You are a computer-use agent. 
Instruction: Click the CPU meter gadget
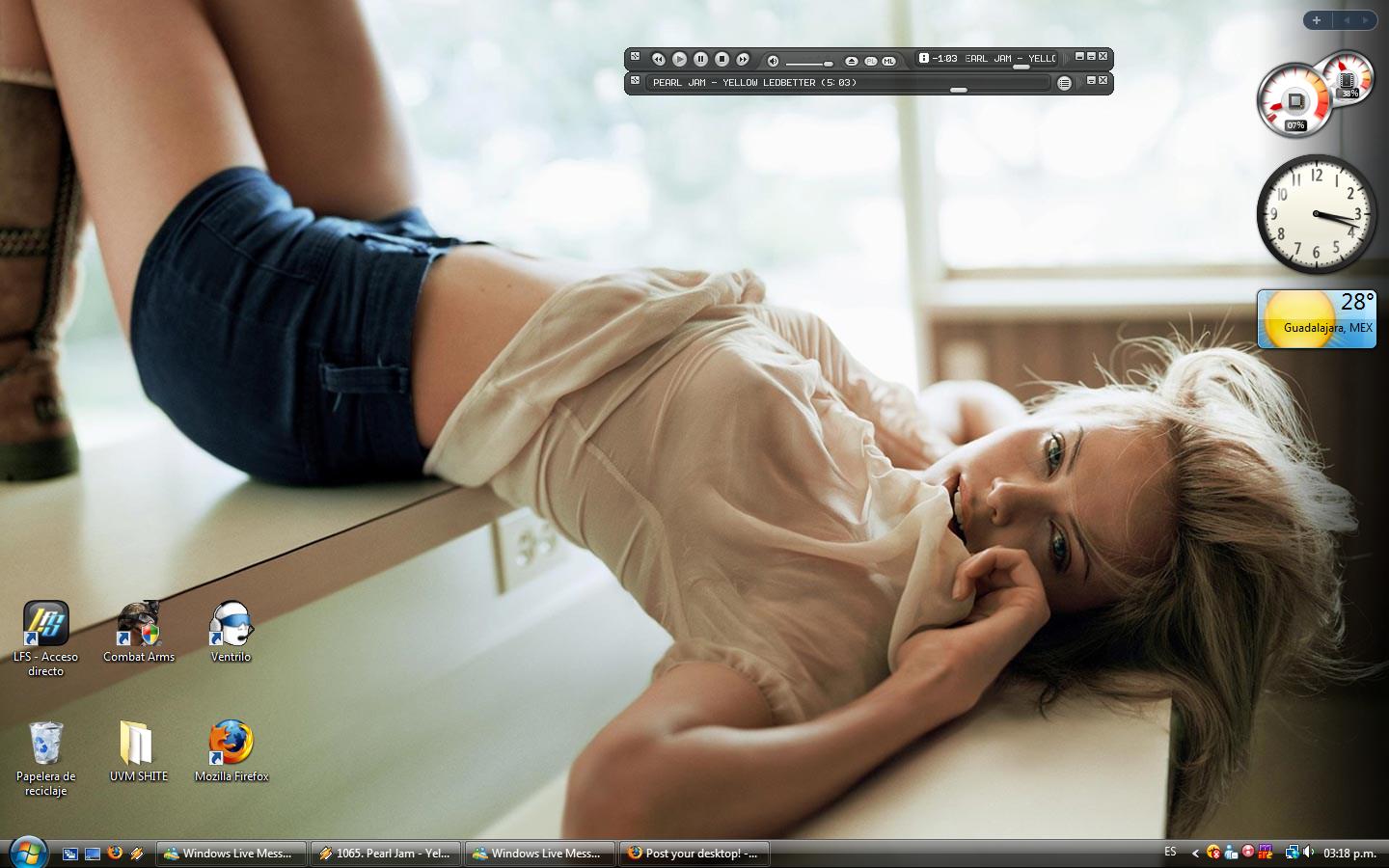pos(1294,101)
